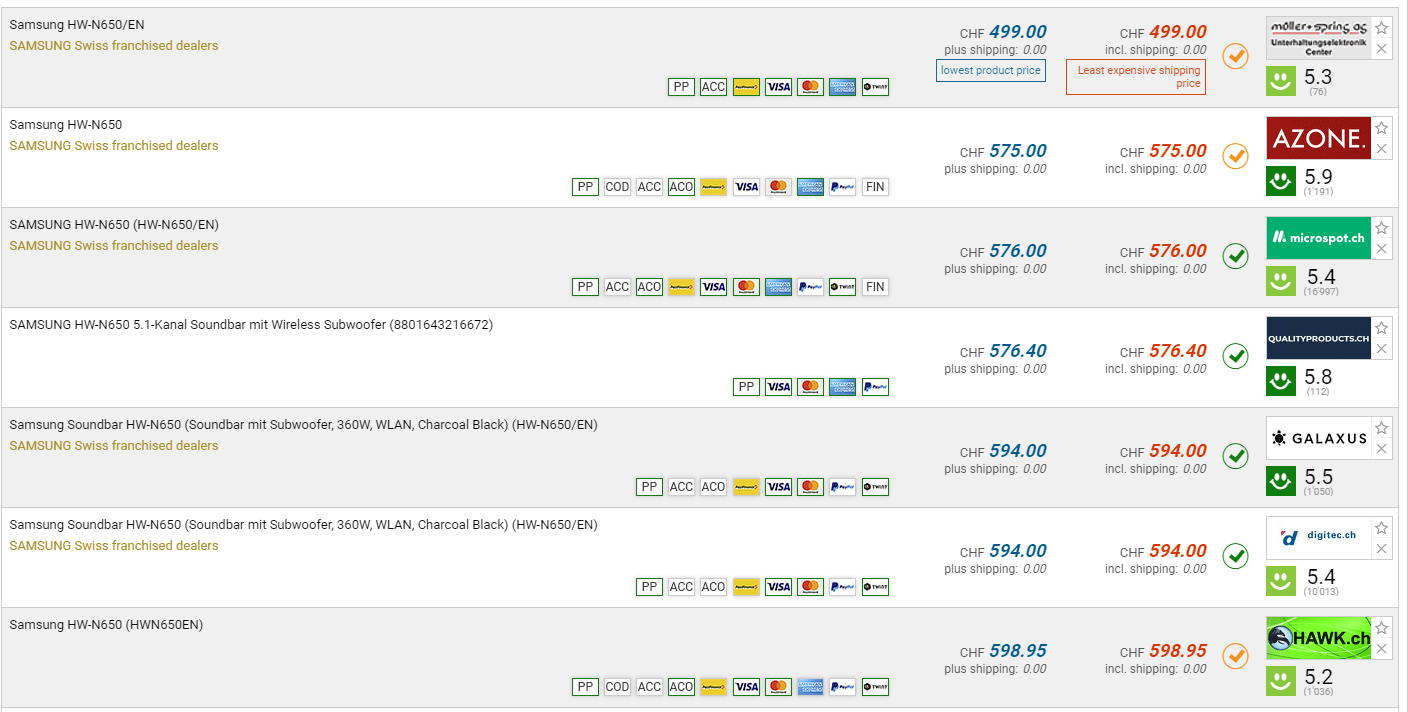Open the 'Samsung HW-N650 (HWN650EN)' offer link
The height and width of the screenshot is (712, 1408).
point(106,624)
